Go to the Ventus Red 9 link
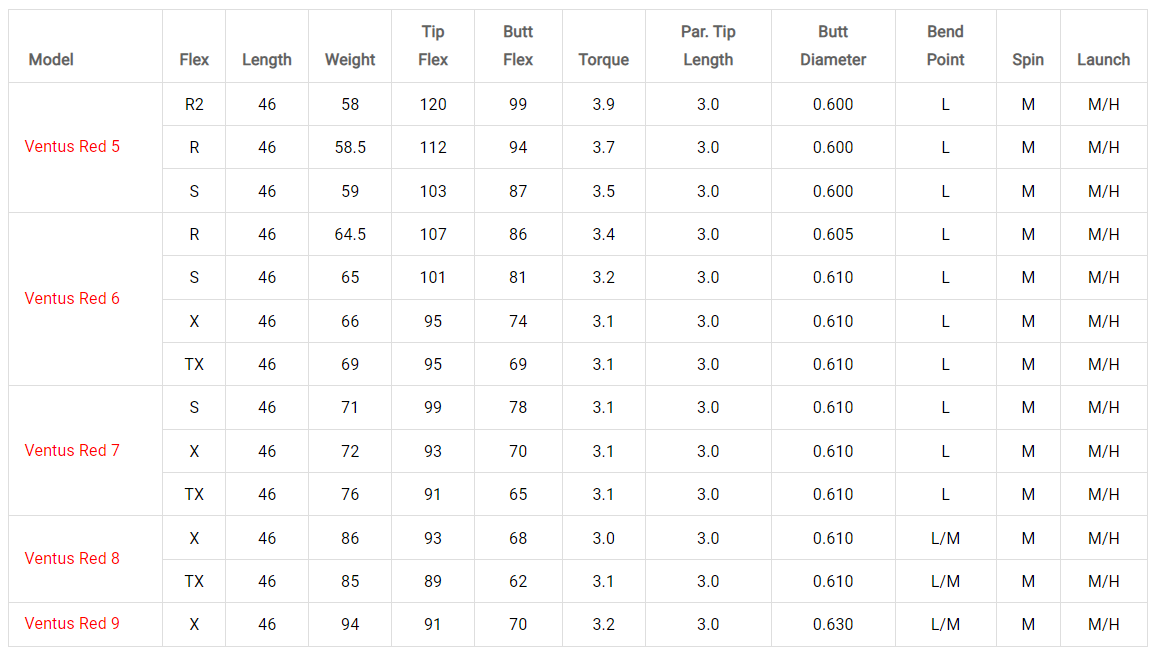 tap(72, 624)
